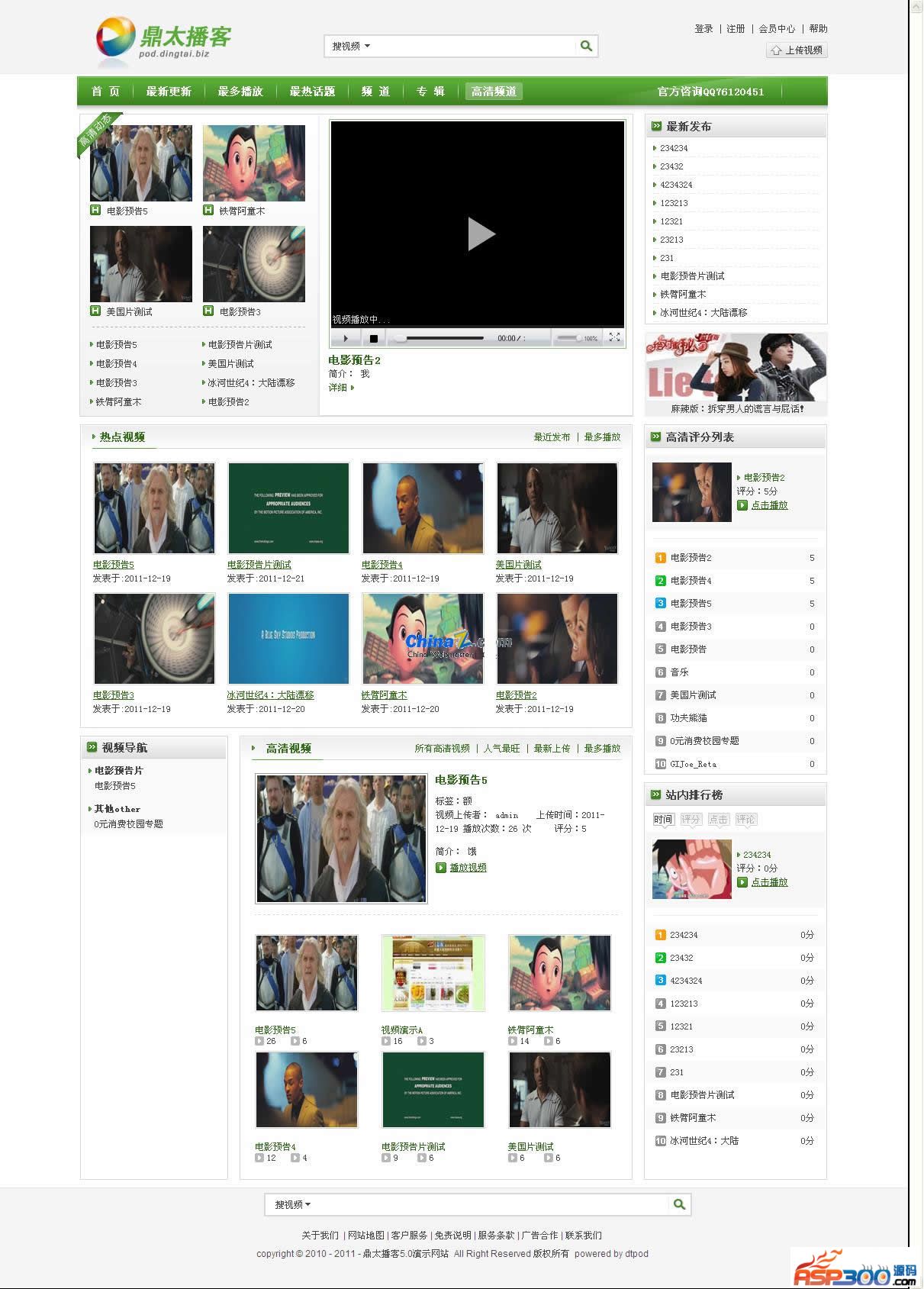Viewport: 924px width, 1289px height.
Task: Switch ranking to the 评分 tab
Action: (x=691, y=820)
